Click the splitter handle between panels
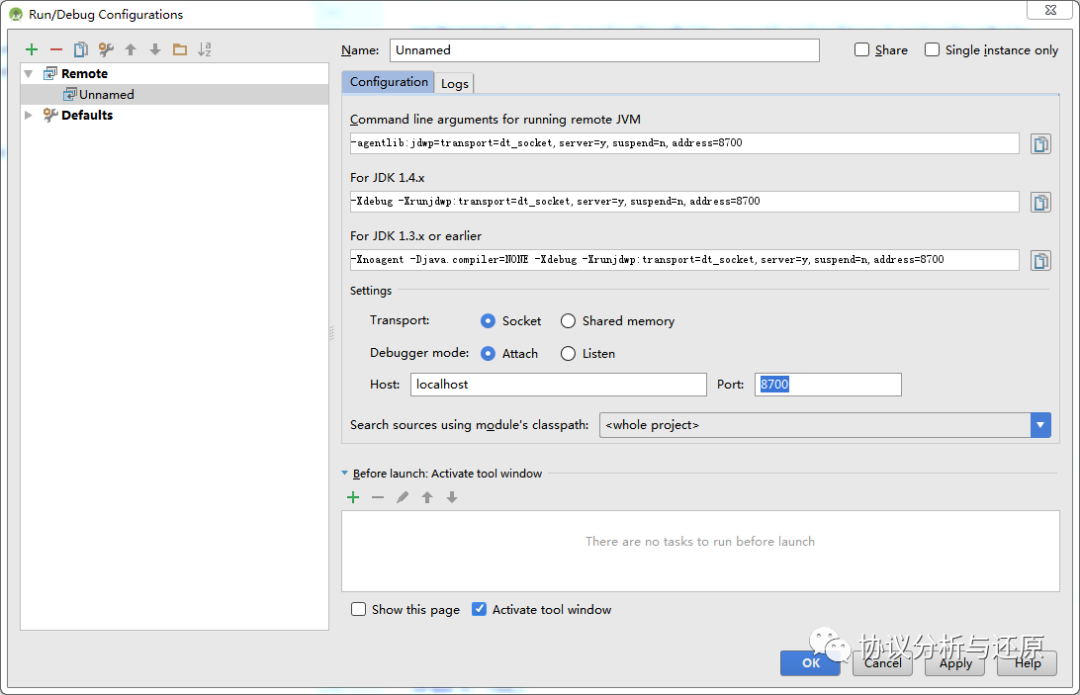Viewport: 1080px width, 695px height. (x=332, y=333)
